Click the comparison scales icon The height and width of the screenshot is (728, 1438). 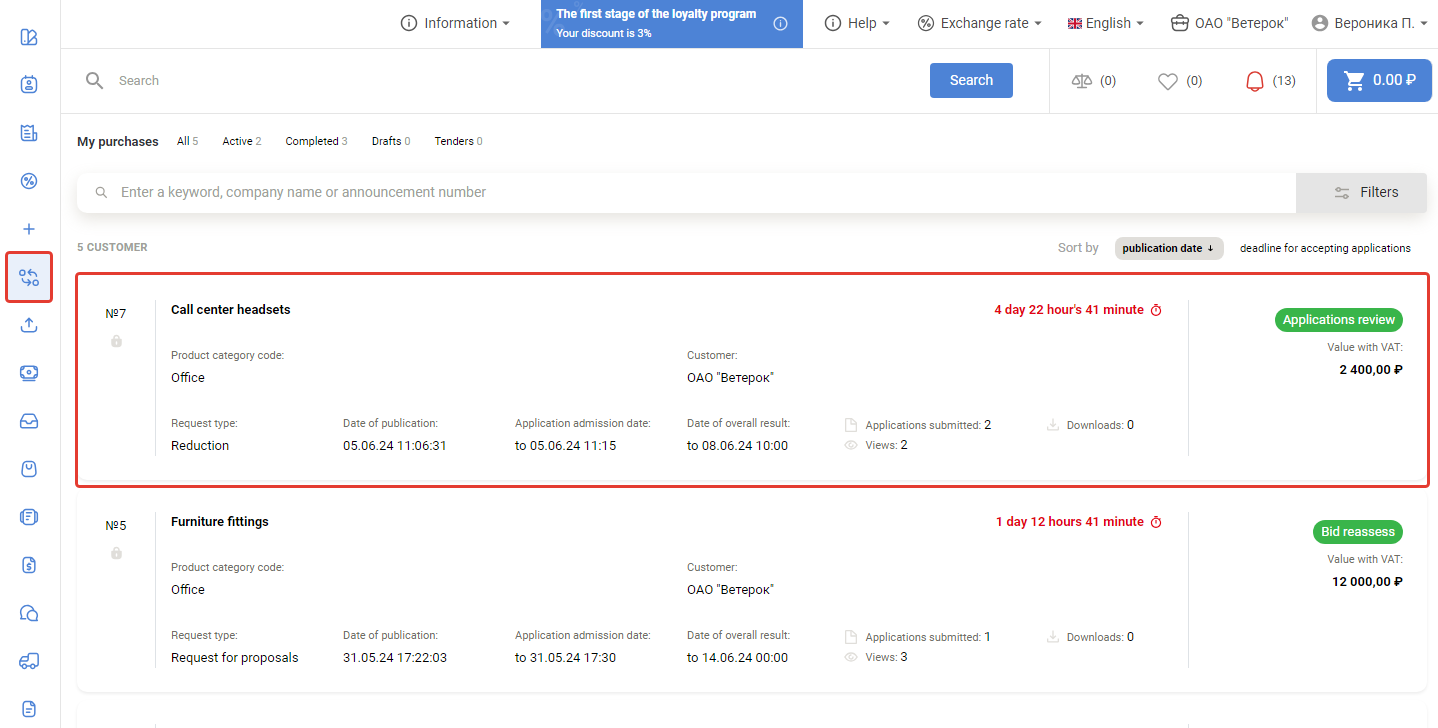(x=1081, y=81)
